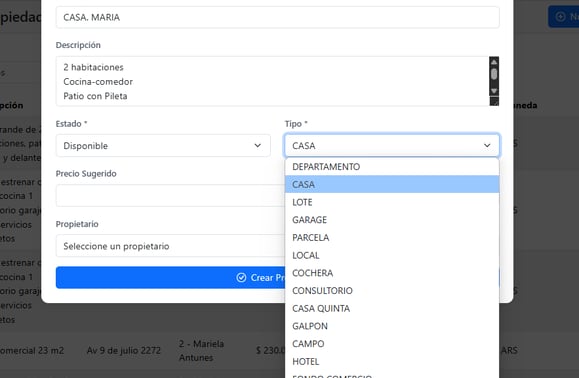Click the description textarea scroll down arrow
Image resolution: width=579 pixels, height=378 pixels.
coord(494,91)
